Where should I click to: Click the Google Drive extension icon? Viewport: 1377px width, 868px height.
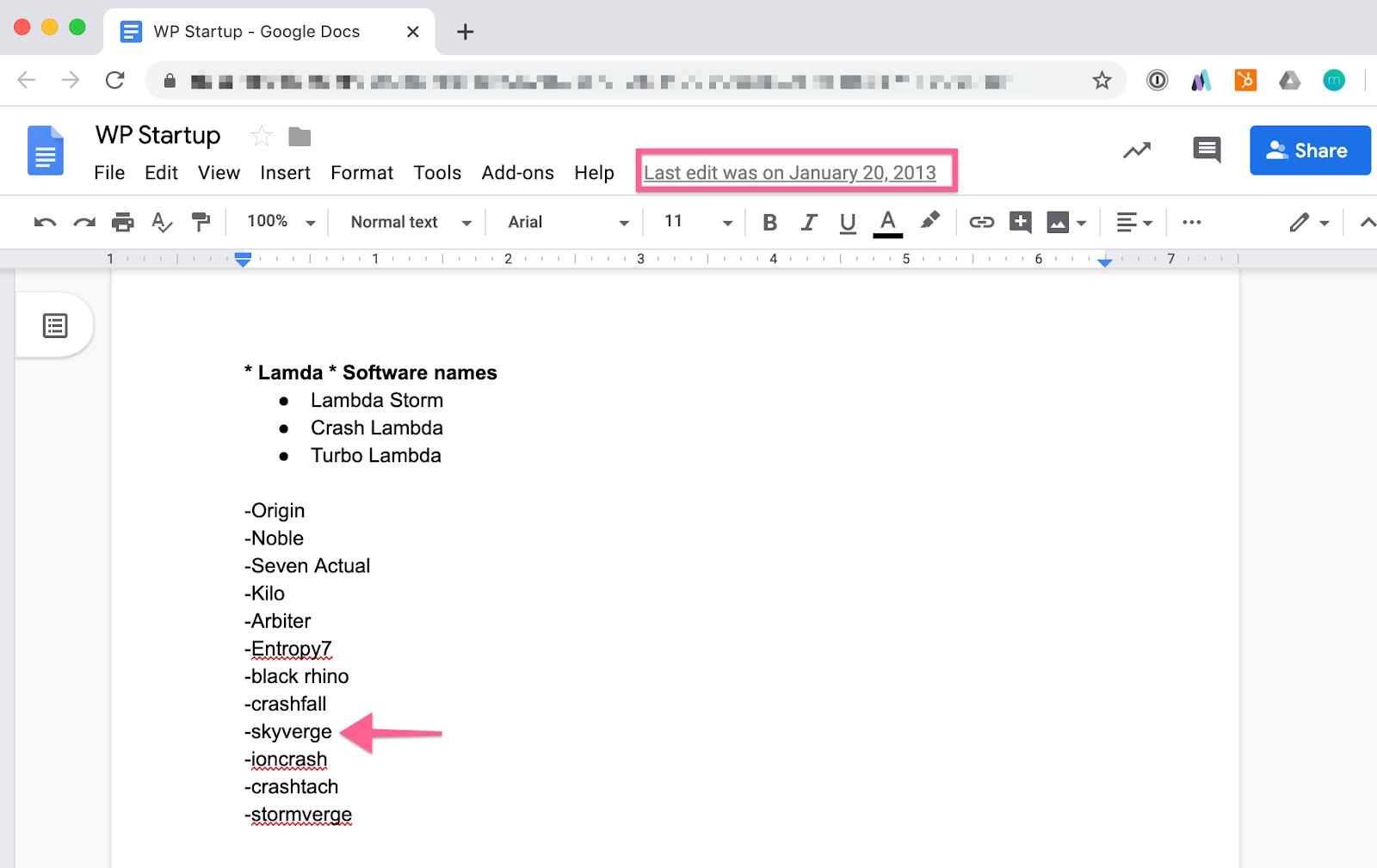tap(1289, 81)
